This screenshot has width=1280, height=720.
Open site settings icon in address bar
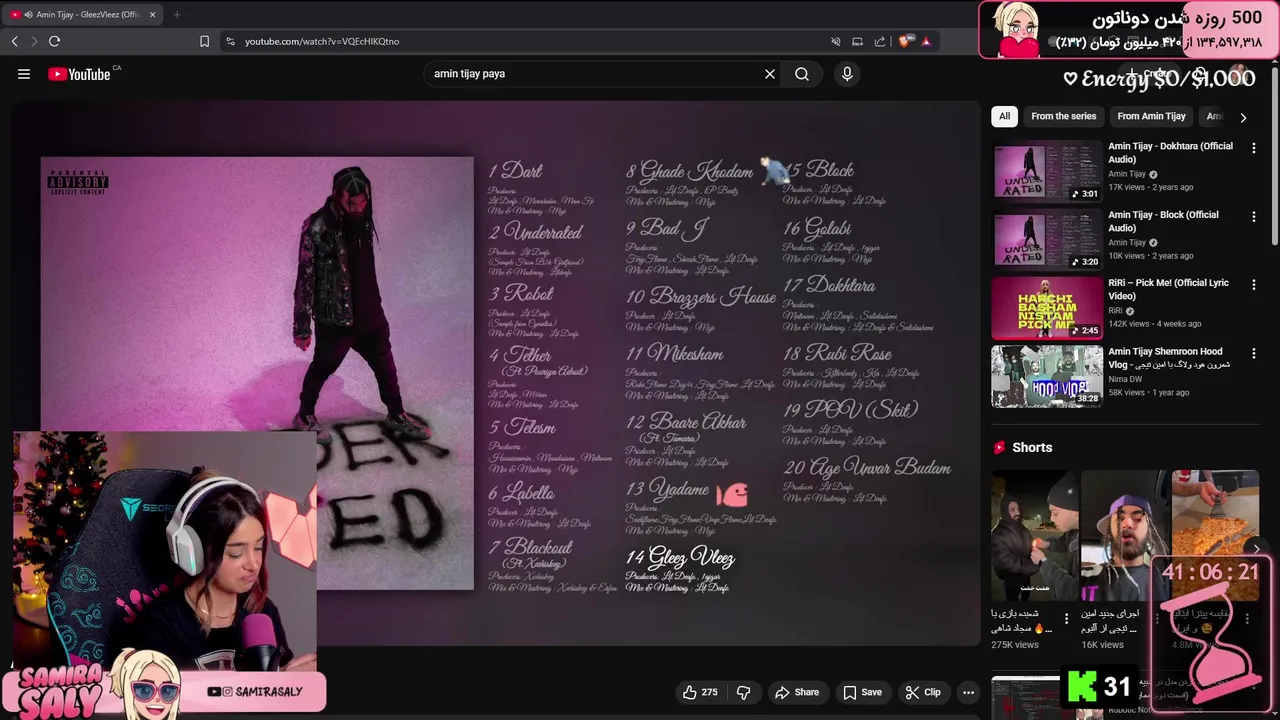click(x=230, y=41)
